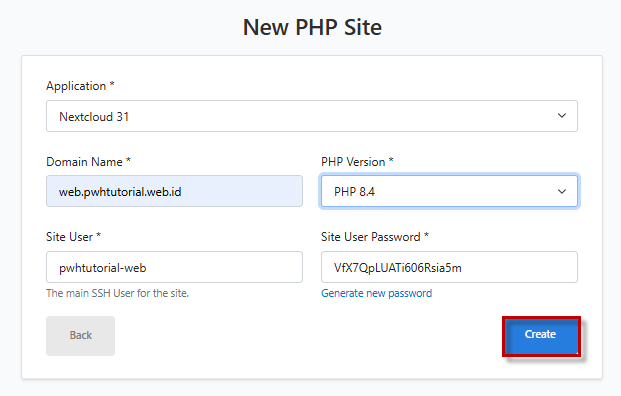Focus the Site User input field
Viewport: 621px width, 396px height.
coord(174,267)
